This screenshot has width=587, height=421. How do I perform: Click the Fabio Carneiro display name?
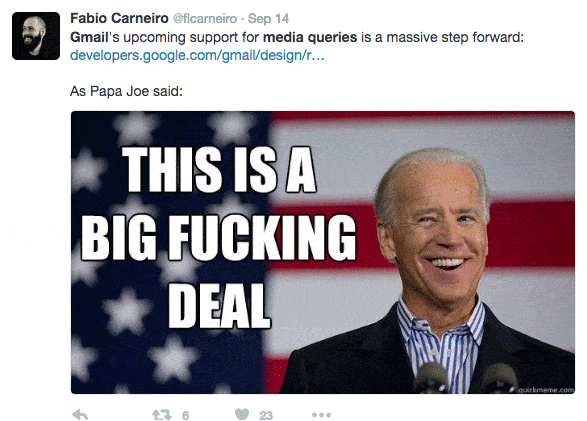[x=119, y=18]
